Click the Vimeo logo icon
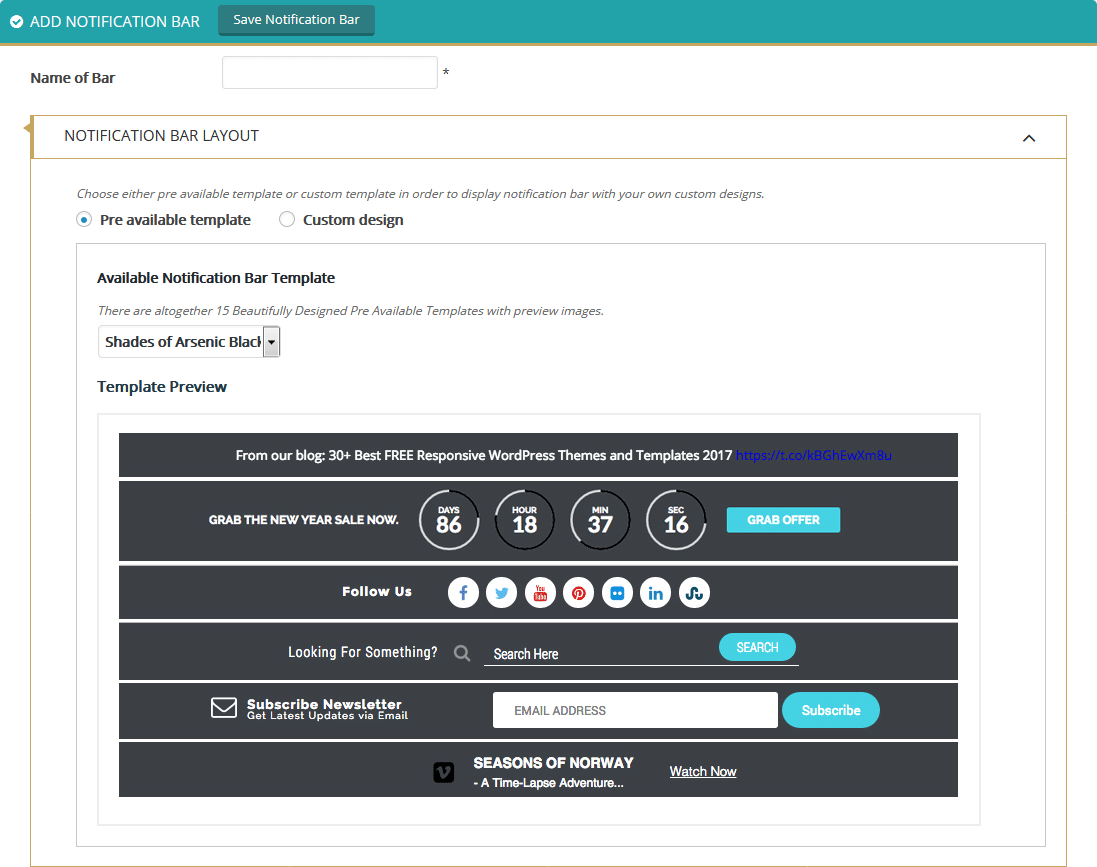The image size is (1097, 867). pos(444,773)
